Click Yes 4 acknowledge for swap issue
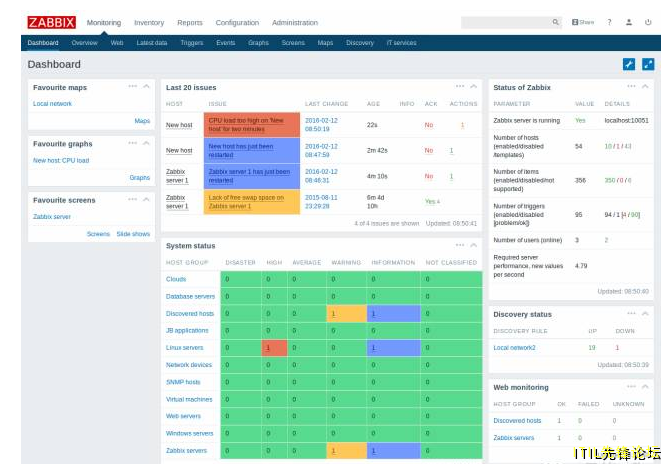The height and width of the screenshot is (464, 661). tap(432, 202)
